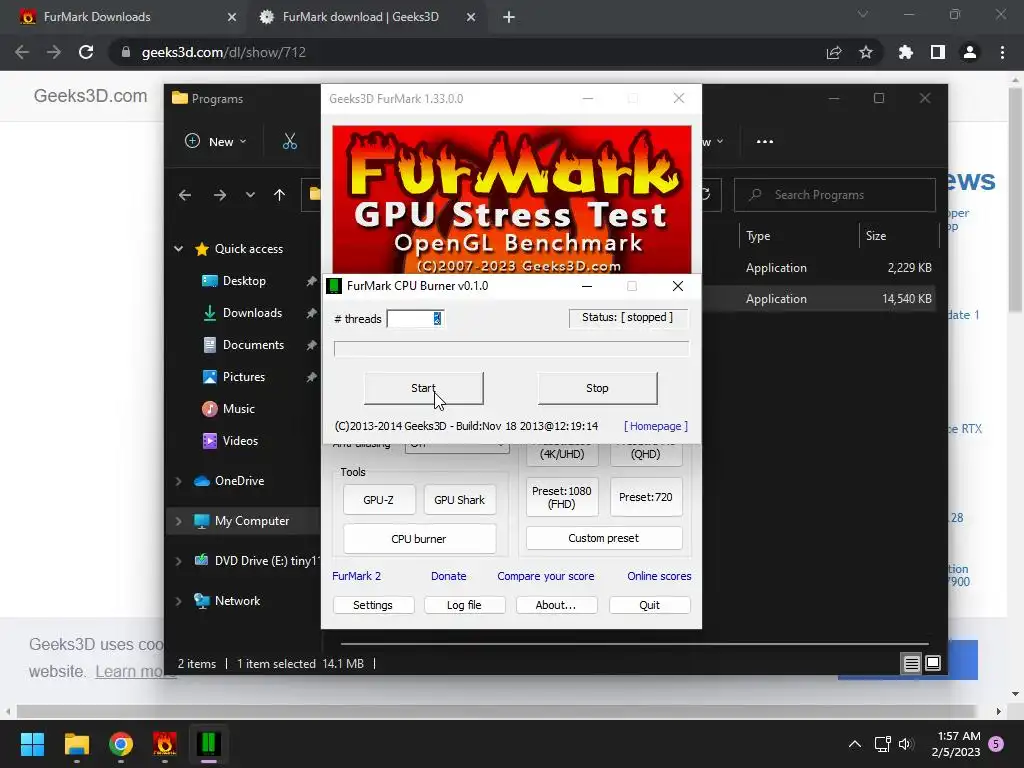Viewport: 1024px width, 768px height.
Task: Open the Explorer more options ellipsis
Action: [765, 141]
